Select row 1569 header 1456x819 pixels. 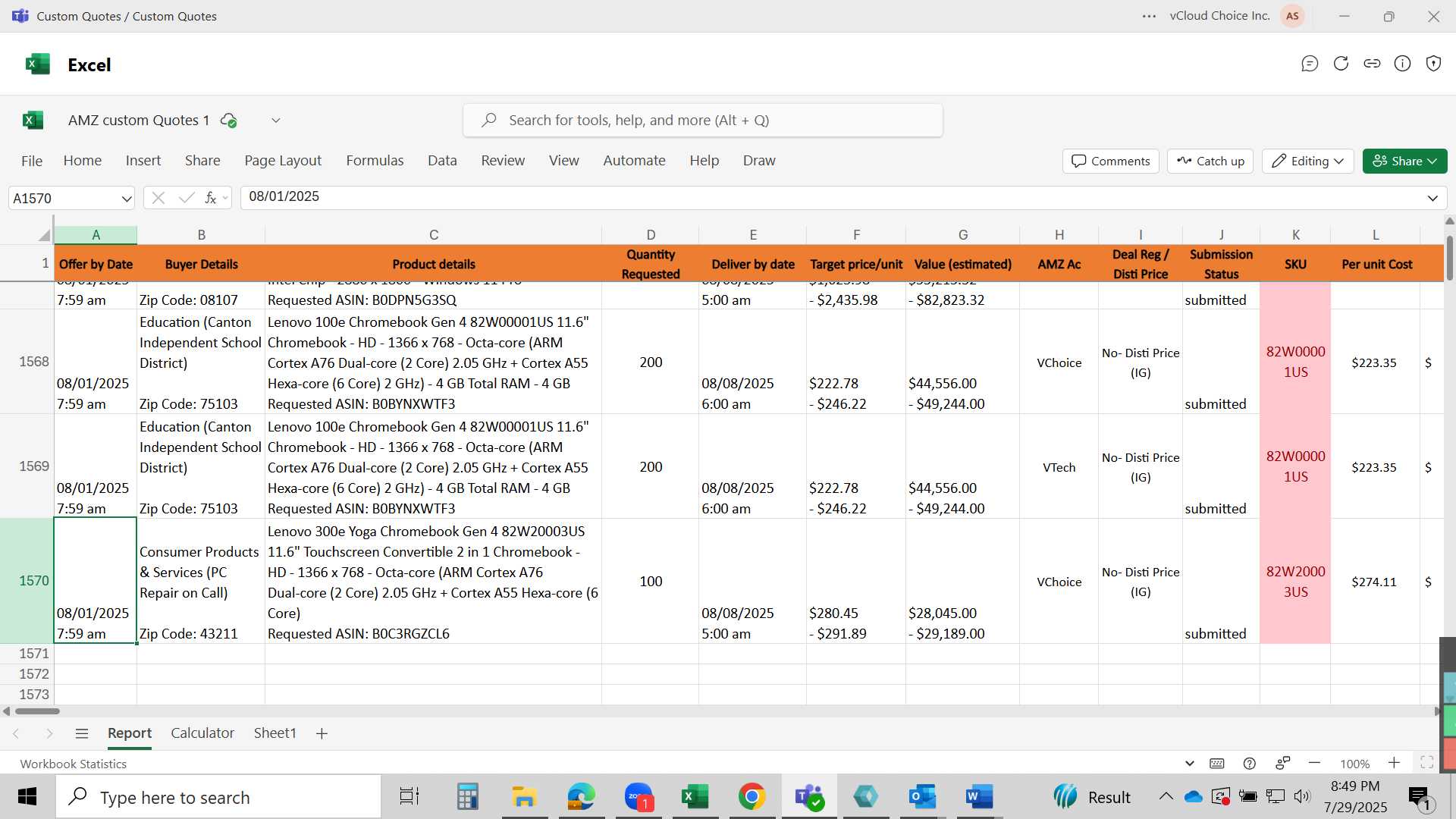[x=27, y=466]
